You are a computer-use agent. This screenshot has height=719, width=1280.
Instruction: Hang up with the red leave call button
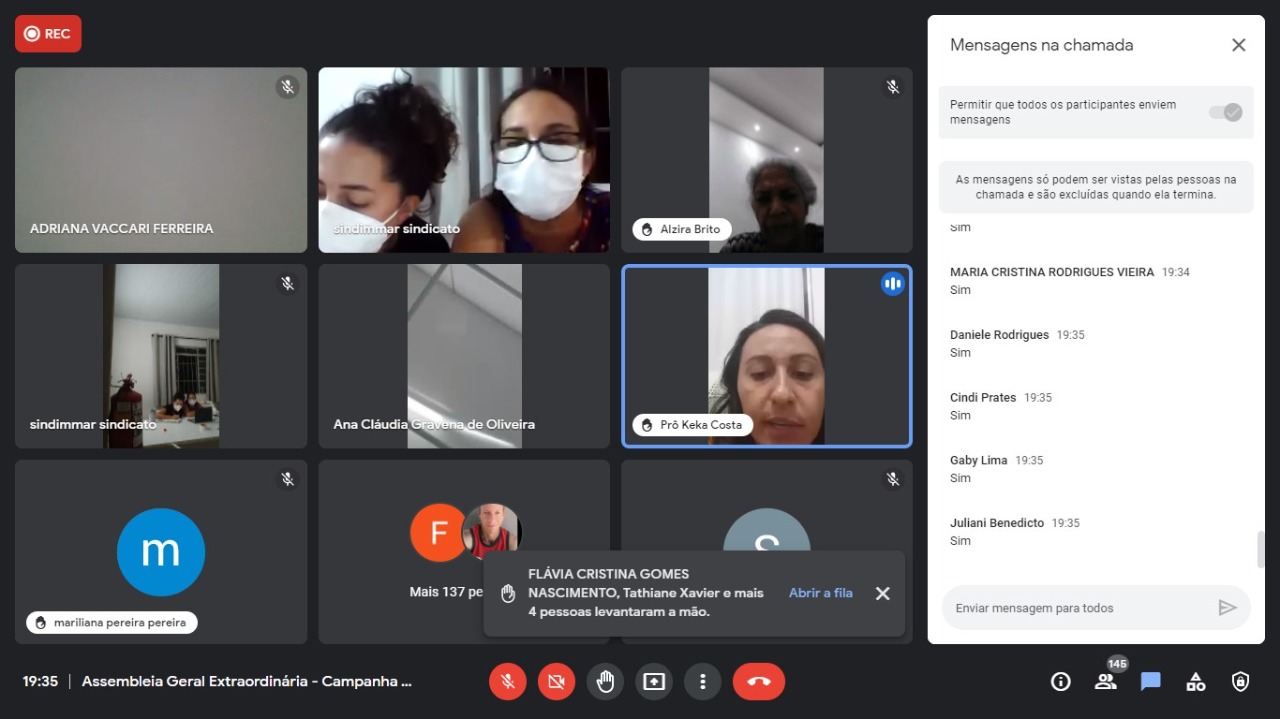pos(758,682)
